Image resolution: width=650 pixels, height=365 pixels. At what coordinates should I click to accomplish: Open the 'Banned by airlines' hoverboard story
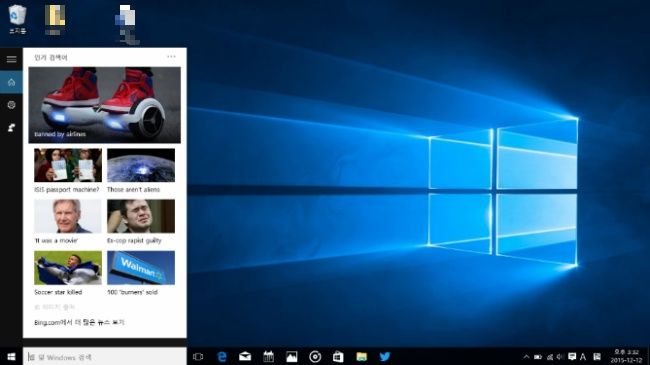(104, 105)
